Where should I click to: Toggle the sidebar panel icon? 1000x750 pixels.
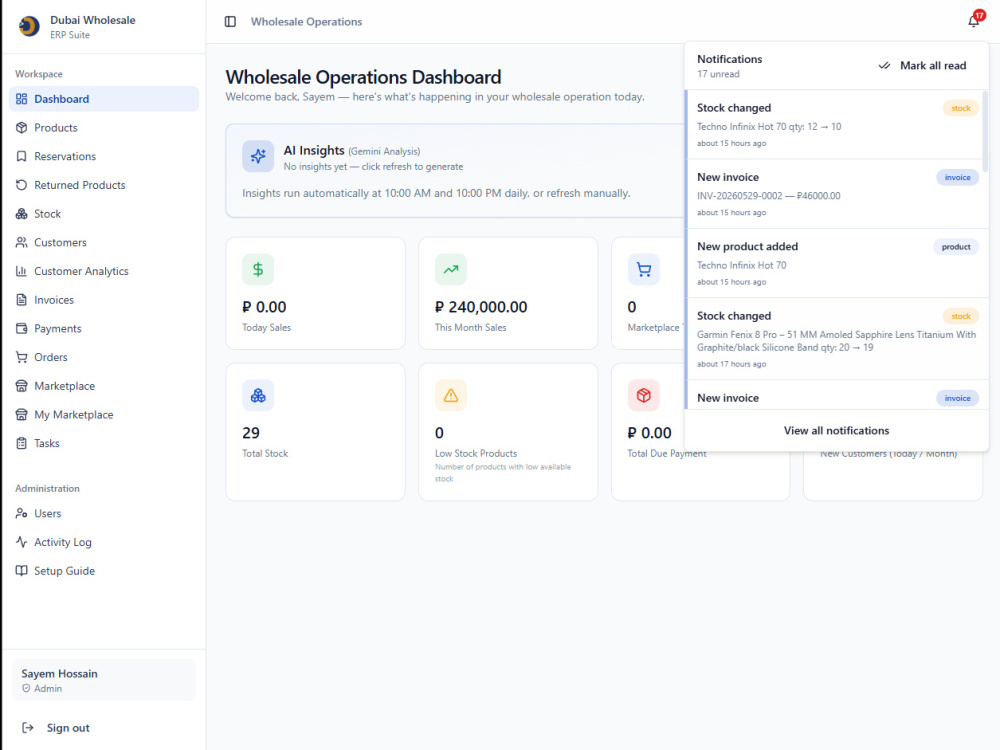point(230,22)
